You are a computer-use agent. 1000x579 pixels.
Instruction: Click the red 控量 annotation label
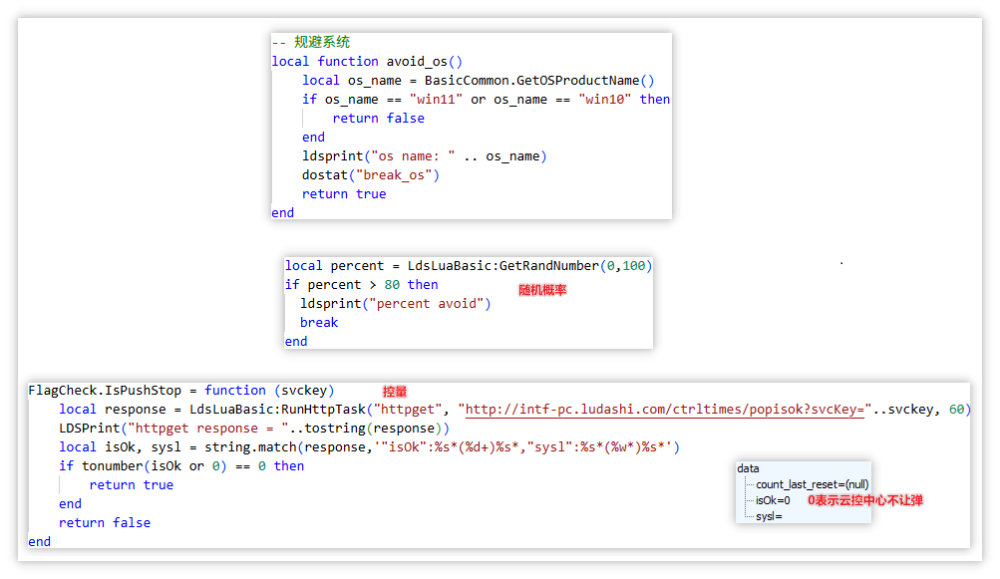click(x=395, y=391)
